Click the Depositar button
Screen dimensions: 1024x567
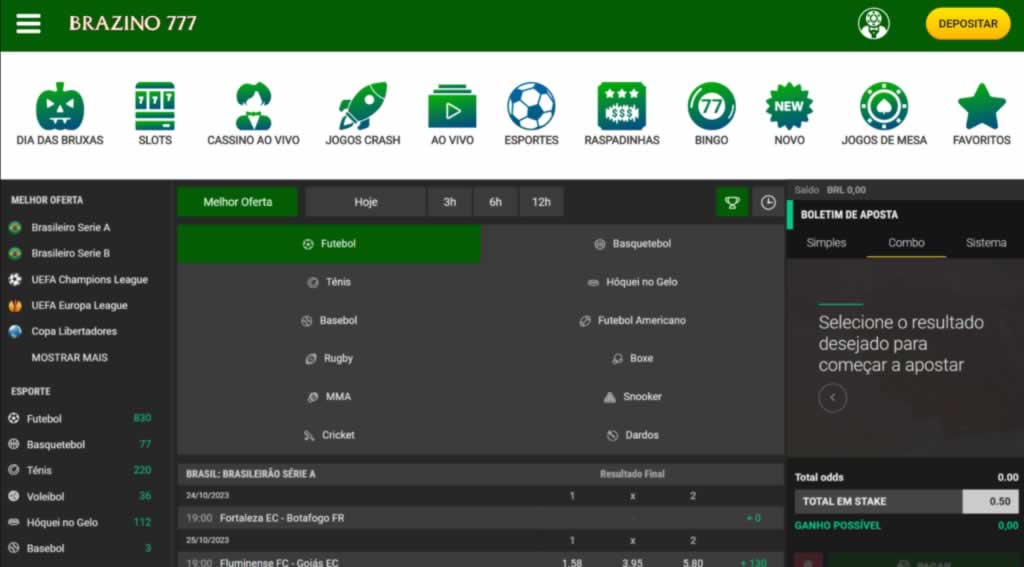coord(968,24)
